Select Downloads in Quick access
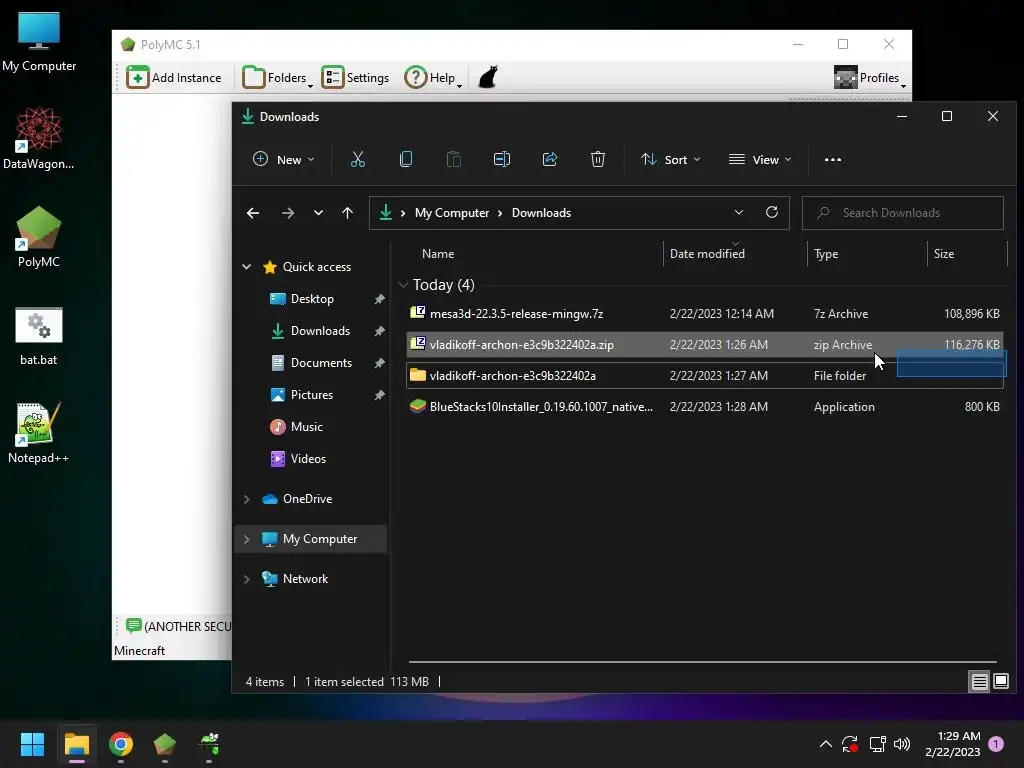This screenshot has height=768, width=1024. (320, 330)
